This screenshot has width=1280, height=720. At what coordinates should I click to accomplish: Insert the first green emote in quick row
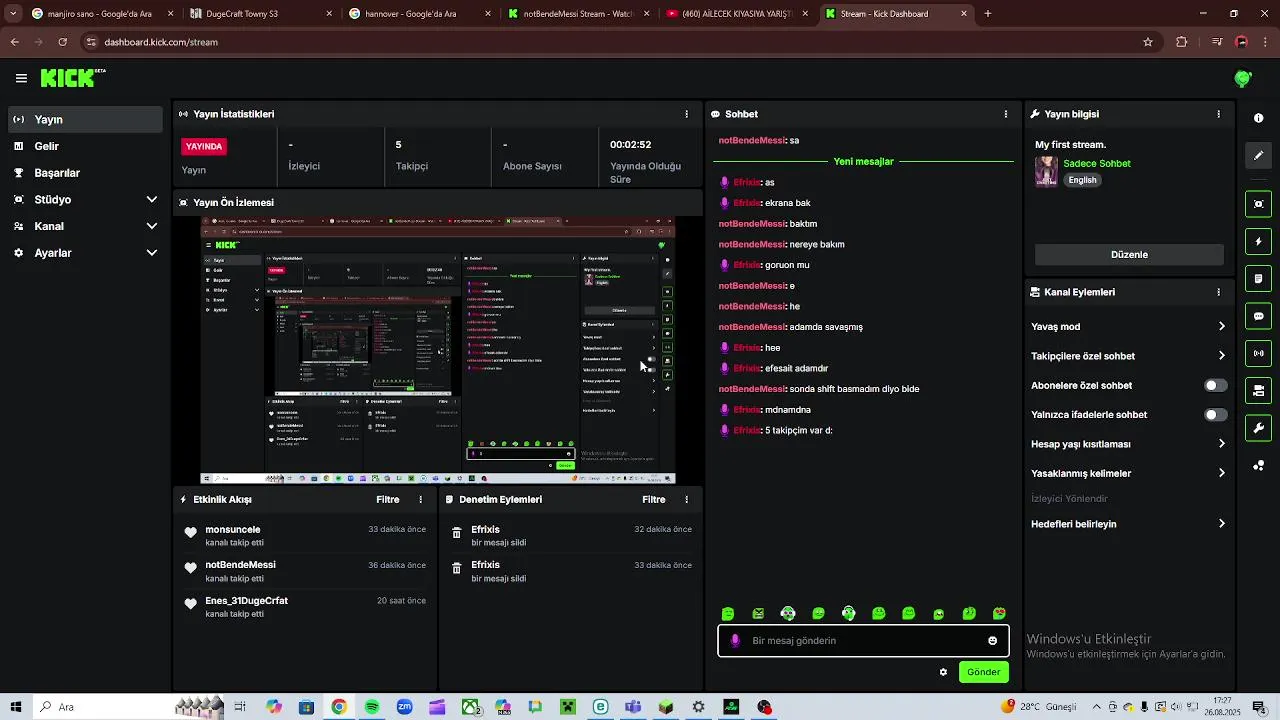[728, 614]
